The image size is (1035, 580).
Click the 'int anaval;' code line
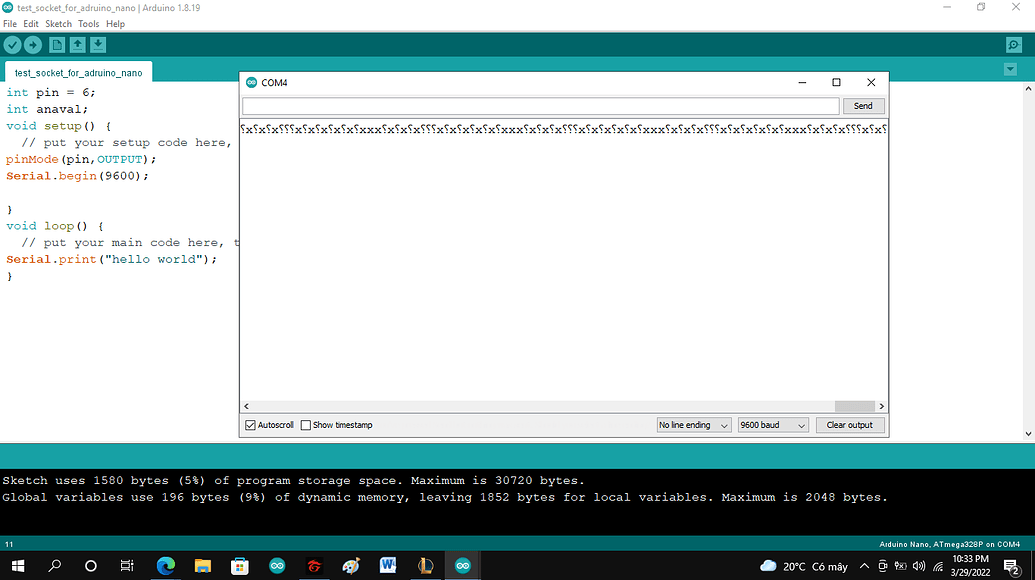point(47,110)
